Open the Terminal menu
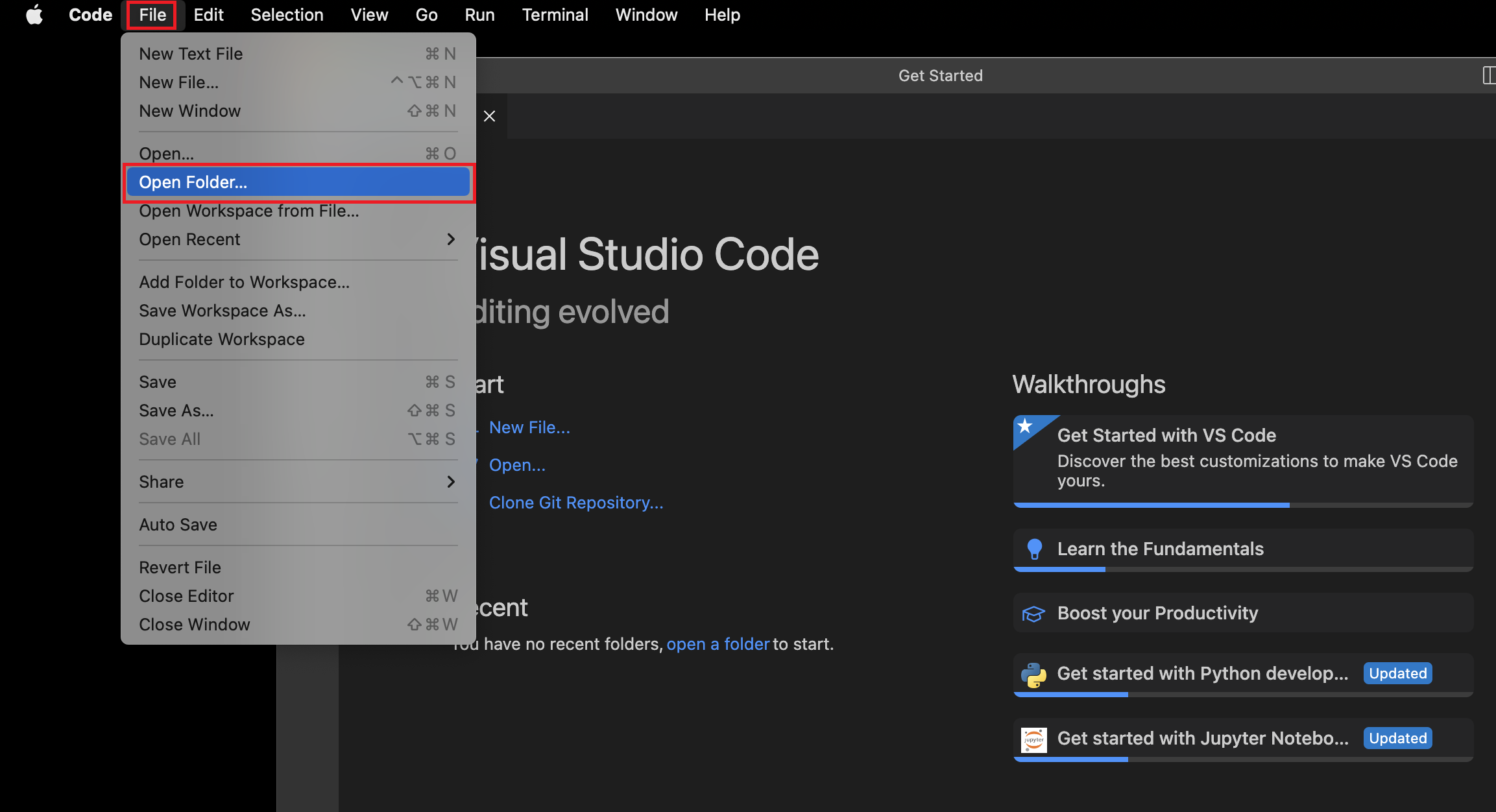This screenshot has height=812, width=1496. coord(555,14)
